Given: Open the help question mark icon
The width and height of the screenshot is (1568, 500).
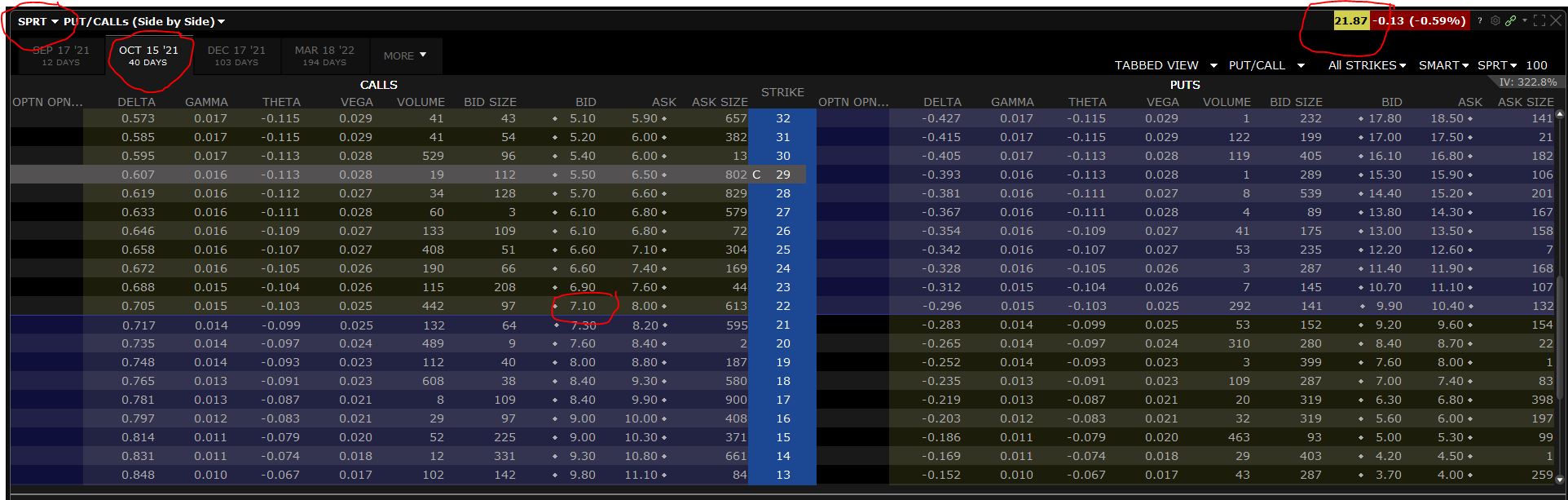Looking at the screenshot, I should 1480,21.
